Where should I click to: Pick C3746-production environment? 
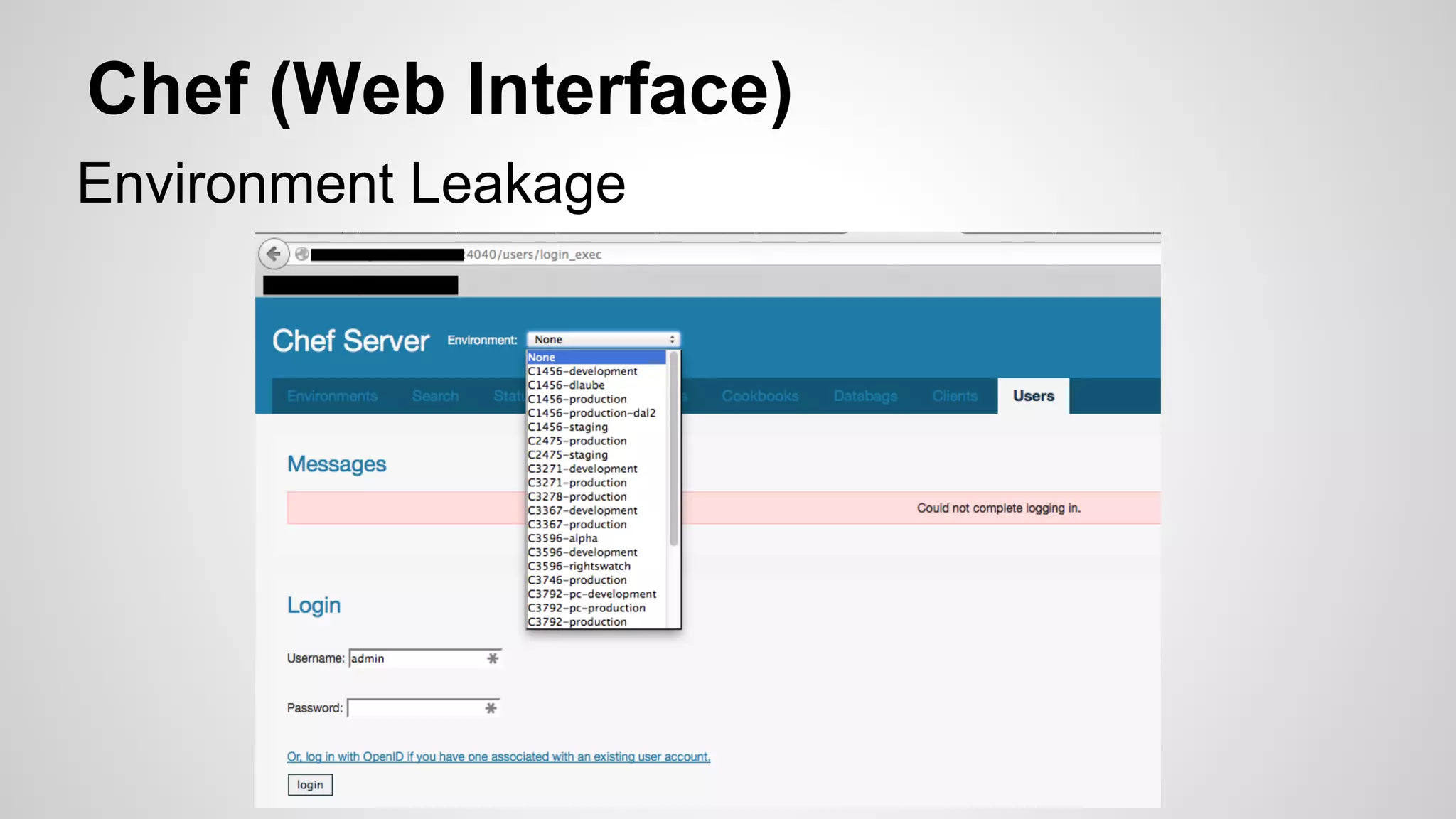click(x=596, y=580)
